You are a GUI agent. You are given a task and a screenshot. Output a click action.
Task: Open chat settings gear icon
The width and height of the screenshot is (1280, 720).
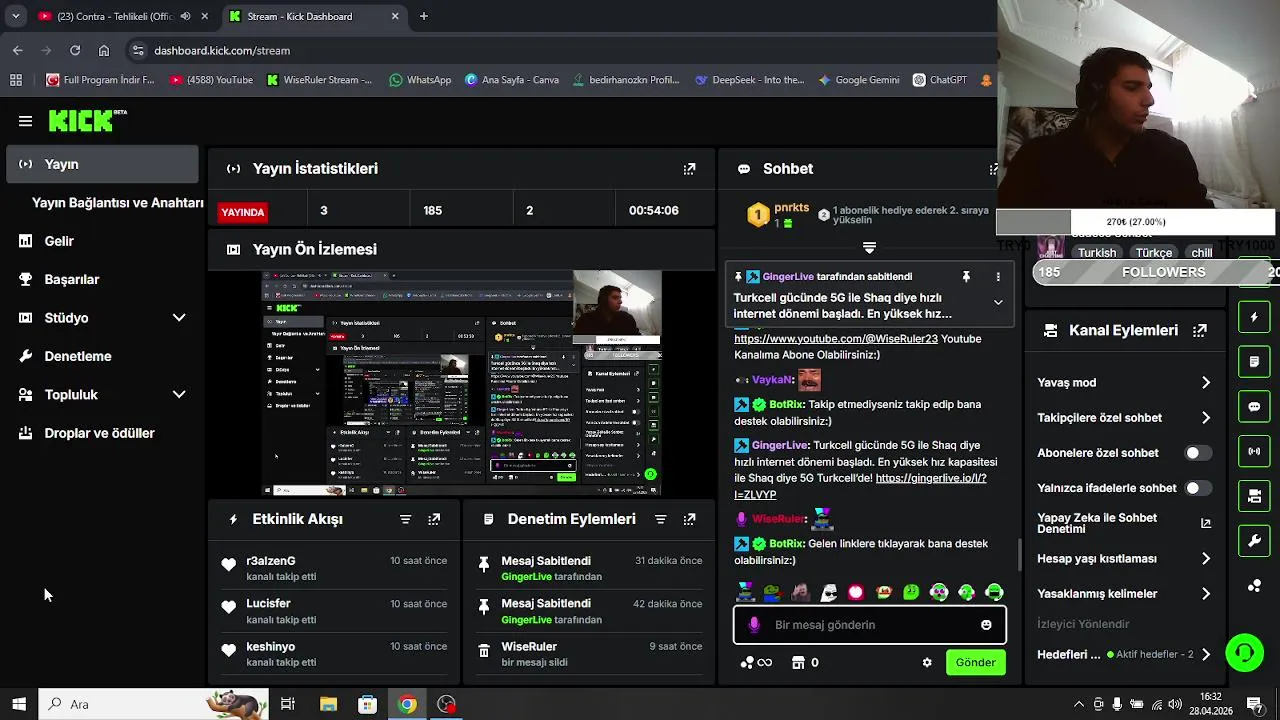(x=927, y=662)
